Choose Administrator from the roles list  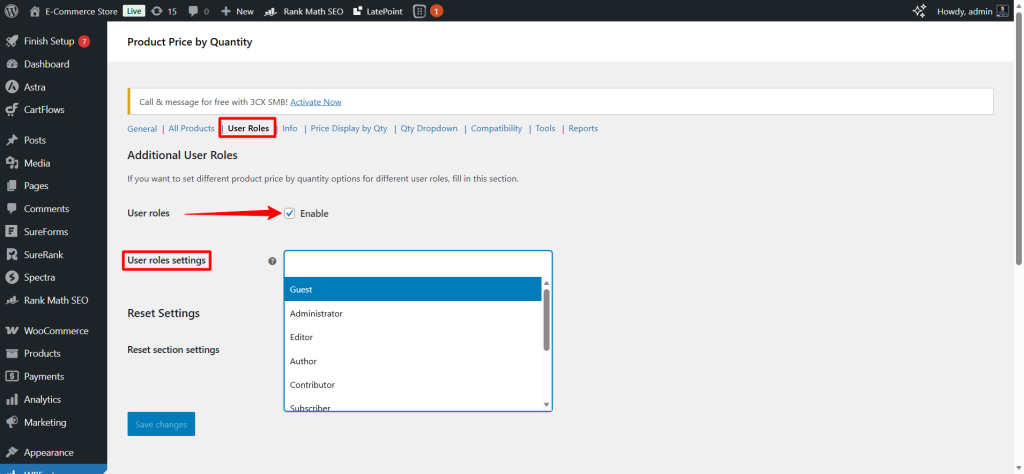tap(412, 313)
